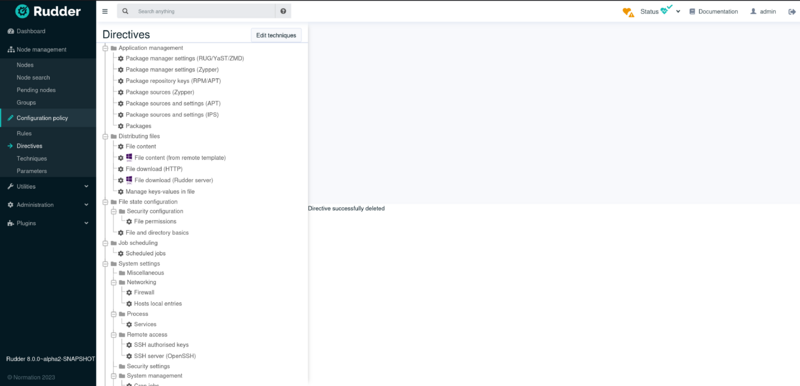Collapse the Security configuration node
800x386 pixels.
114,211
